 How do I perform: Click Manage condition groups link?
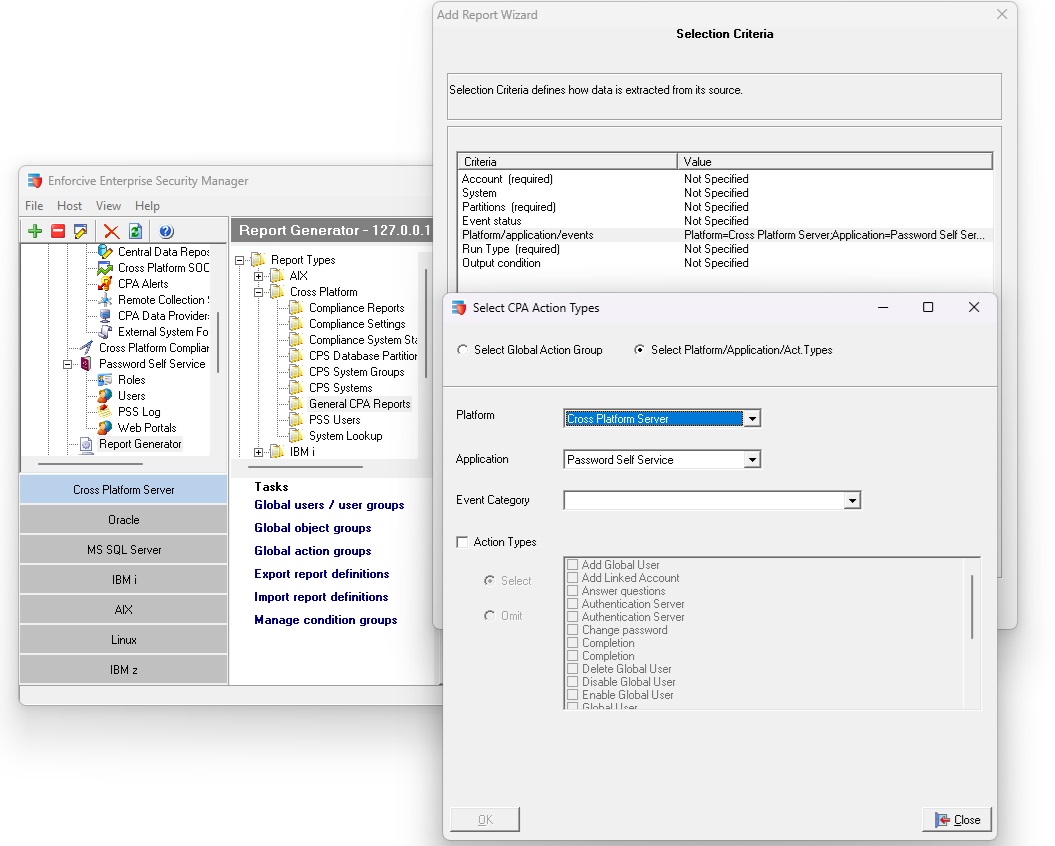[326, 620]
